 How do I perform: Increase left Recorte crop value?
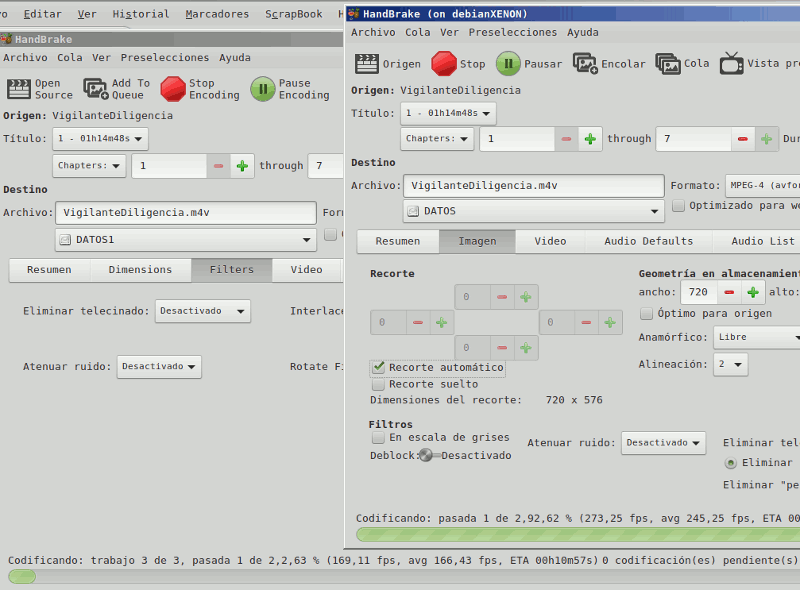pyautogui.click(x=442, y=323)
